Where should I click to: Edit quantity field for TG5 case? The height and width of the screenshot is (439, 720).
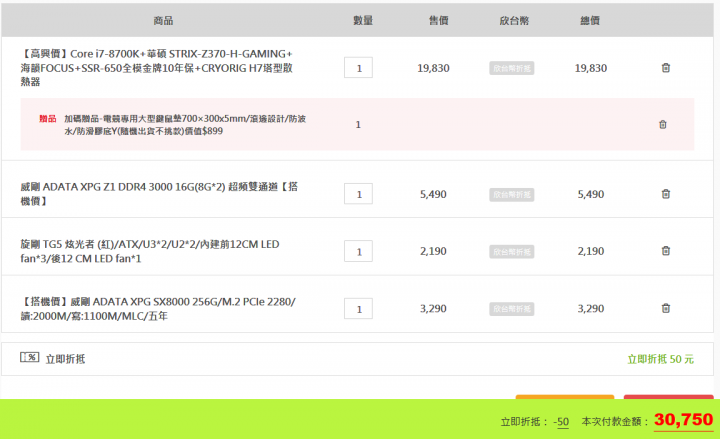[358, 251]
